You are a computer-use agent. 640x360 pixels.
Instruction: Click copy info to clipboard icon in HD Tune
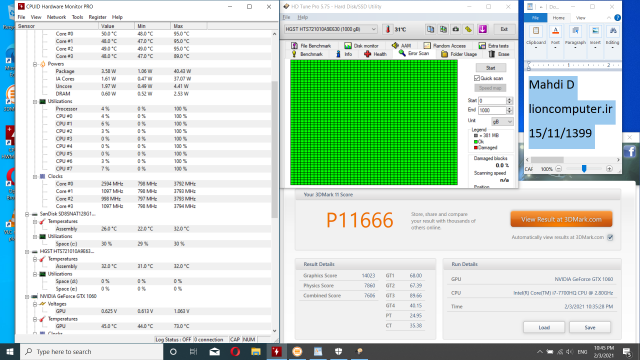point(430,29)
